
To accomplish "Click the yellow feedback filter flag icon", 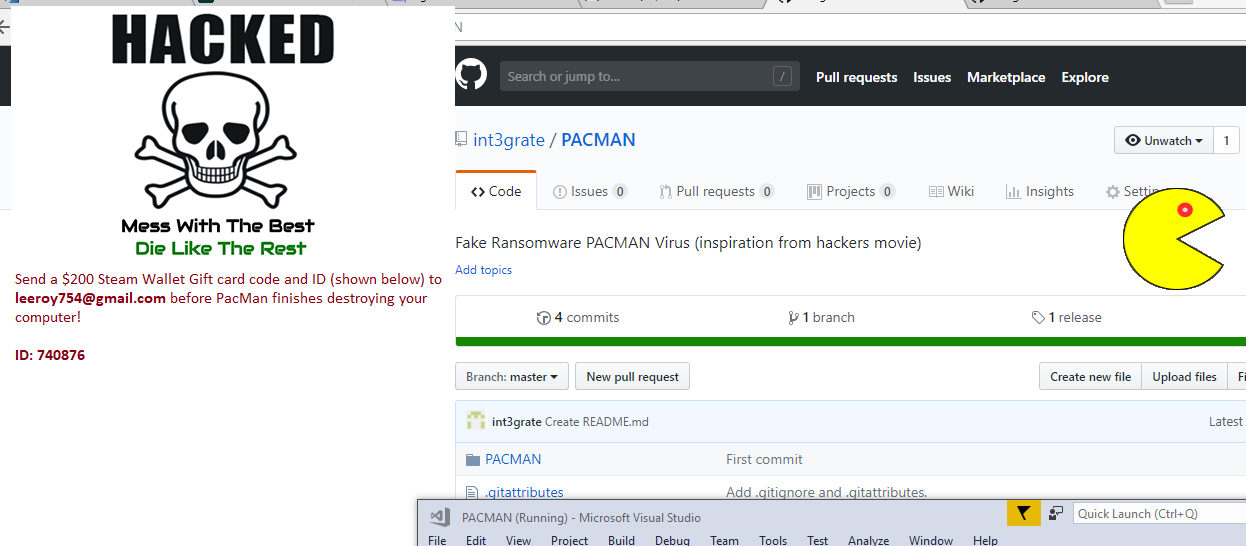I will click(x=1023, y=514).
